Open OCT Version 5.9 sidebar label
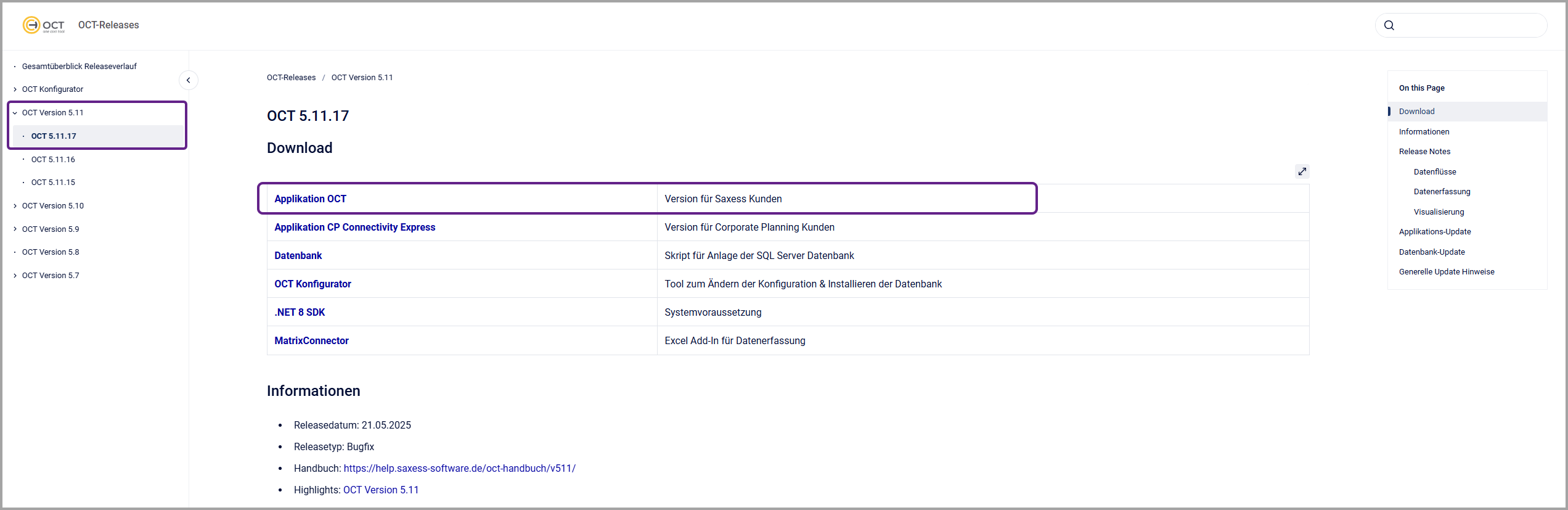Screen dimensions: 1568x510 tap(51, 229)
